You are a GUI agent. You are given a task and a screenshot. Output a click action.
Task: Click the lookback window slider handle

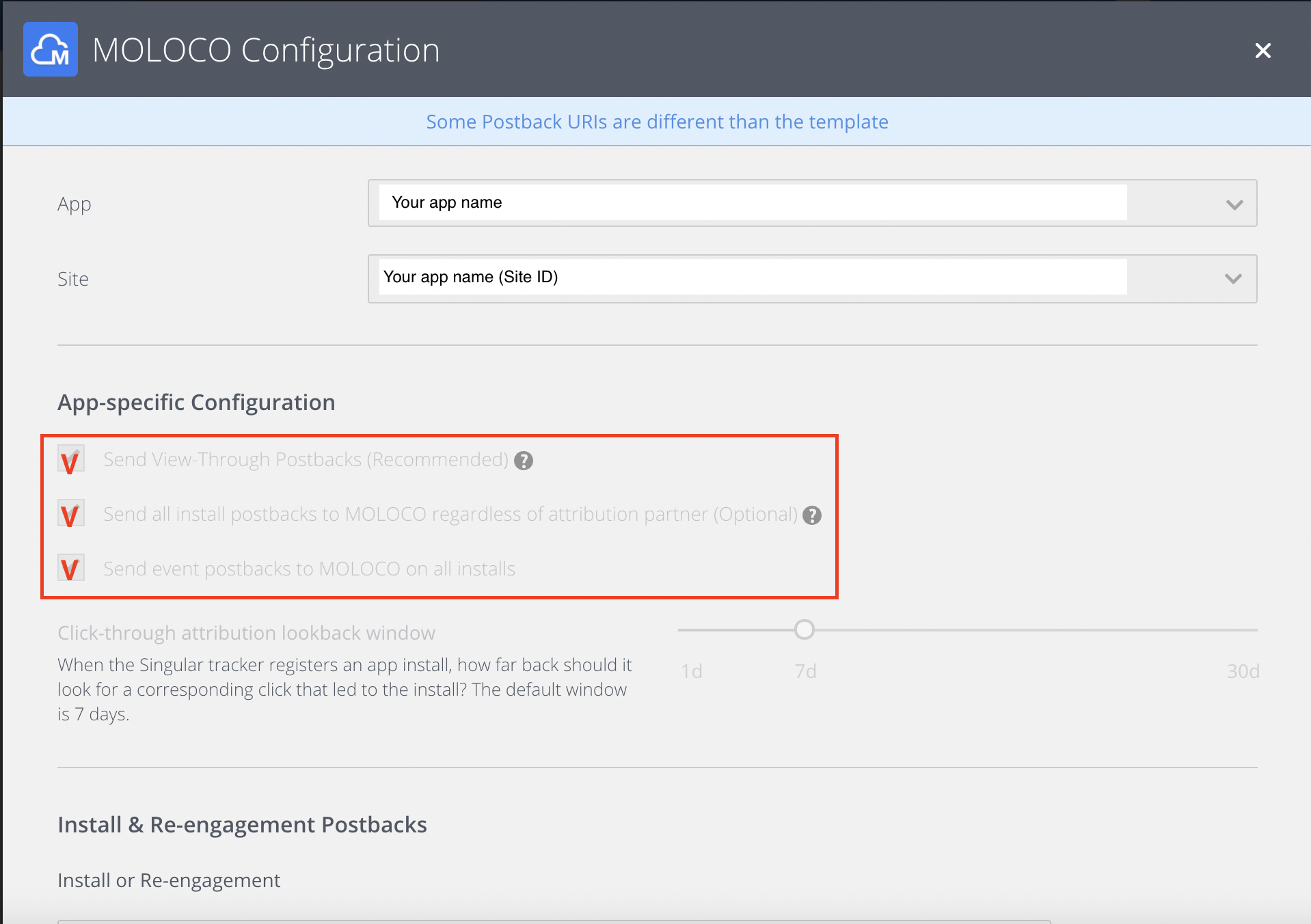coord(805,629)
